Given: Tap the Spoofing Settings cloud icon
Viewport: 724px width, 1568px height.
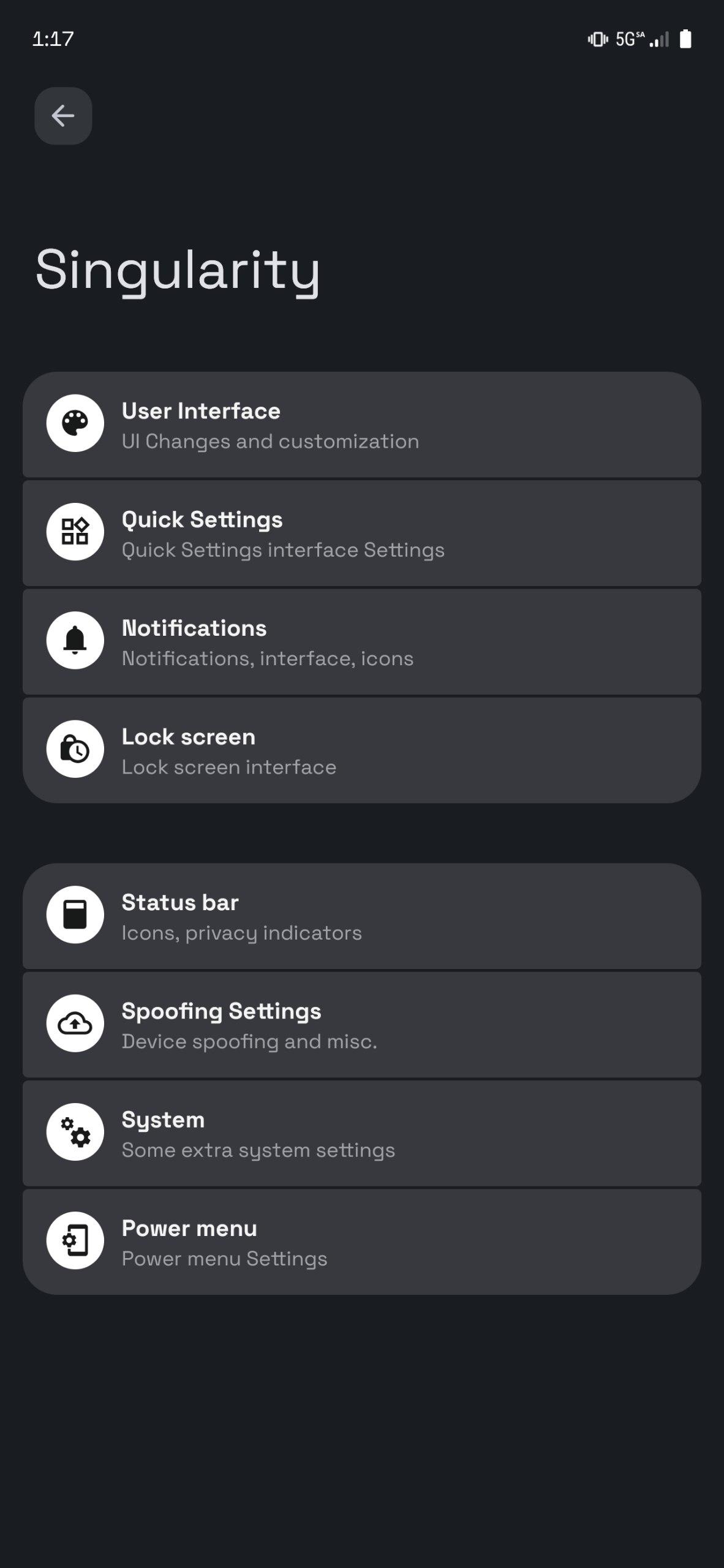Looking at the screenshot, I should coord(75,1023).
